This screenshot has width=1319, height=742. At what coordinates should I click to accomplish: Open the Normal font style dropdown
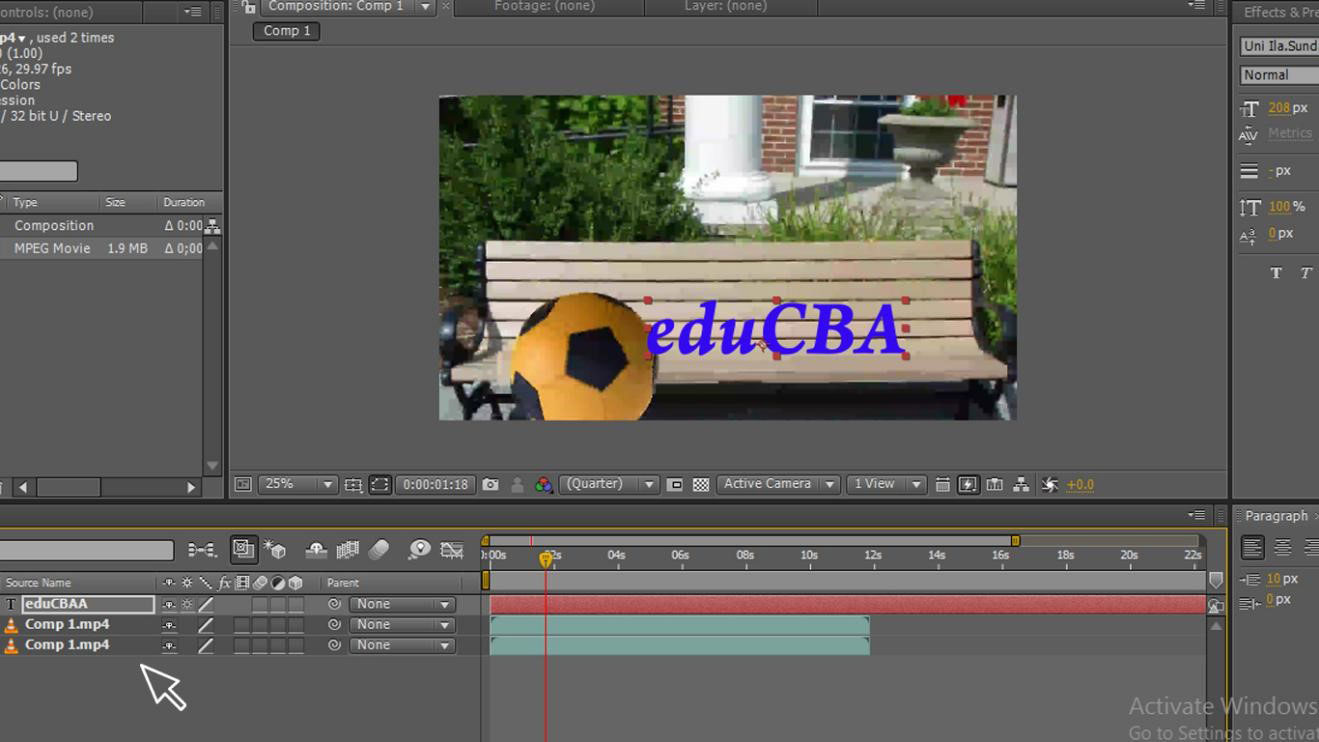coord(1279,75)
